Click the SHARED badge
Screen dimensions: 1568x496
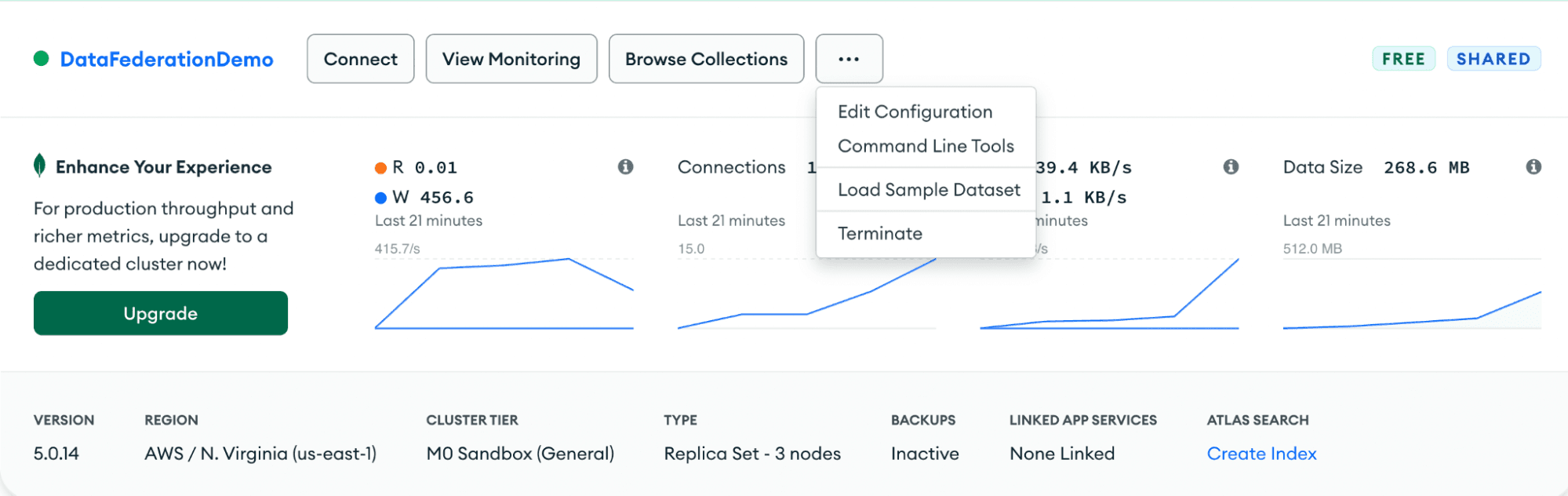(x=1493, y=59)
